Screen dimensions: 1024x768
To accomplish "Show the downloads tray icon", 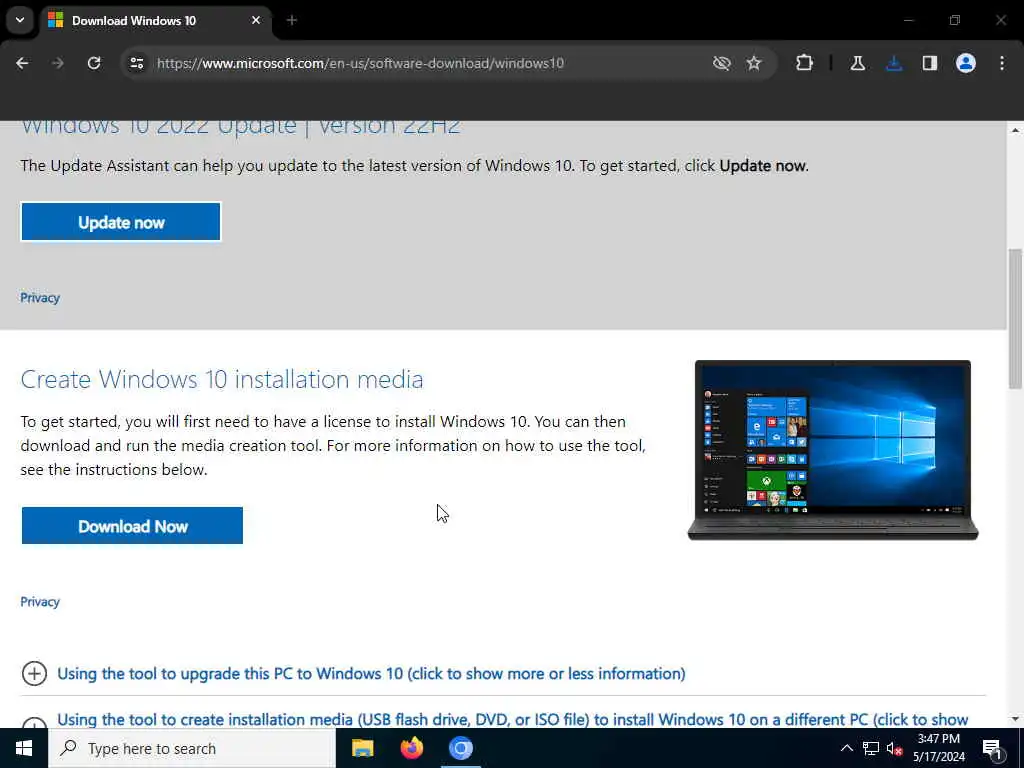I will (893, 63).
